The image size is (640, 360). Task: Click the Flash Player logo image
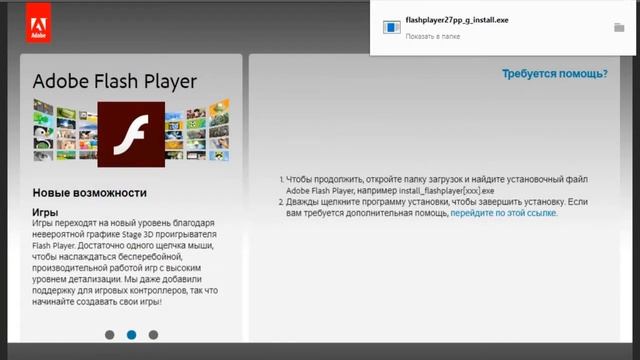click(131, 134)
